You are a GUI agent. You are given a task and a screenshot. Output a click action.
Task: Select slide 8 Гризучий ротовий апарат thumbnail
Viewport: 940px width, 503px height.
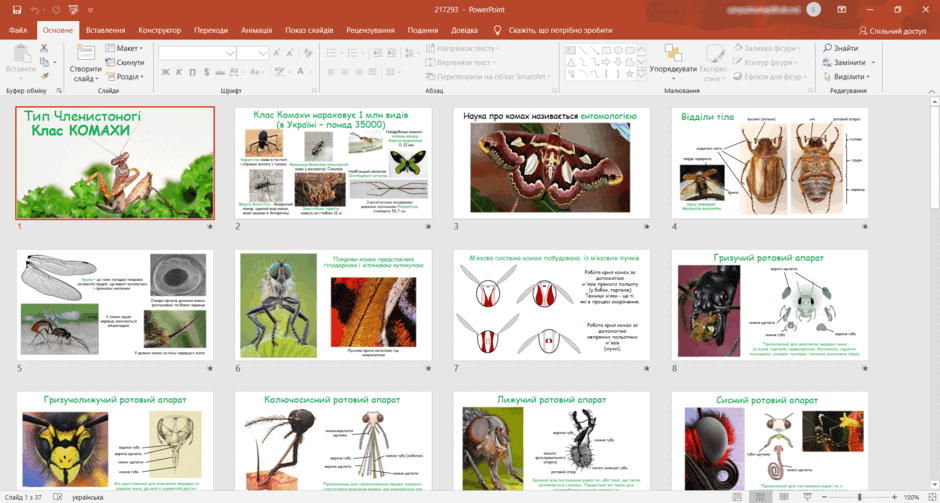770,305
